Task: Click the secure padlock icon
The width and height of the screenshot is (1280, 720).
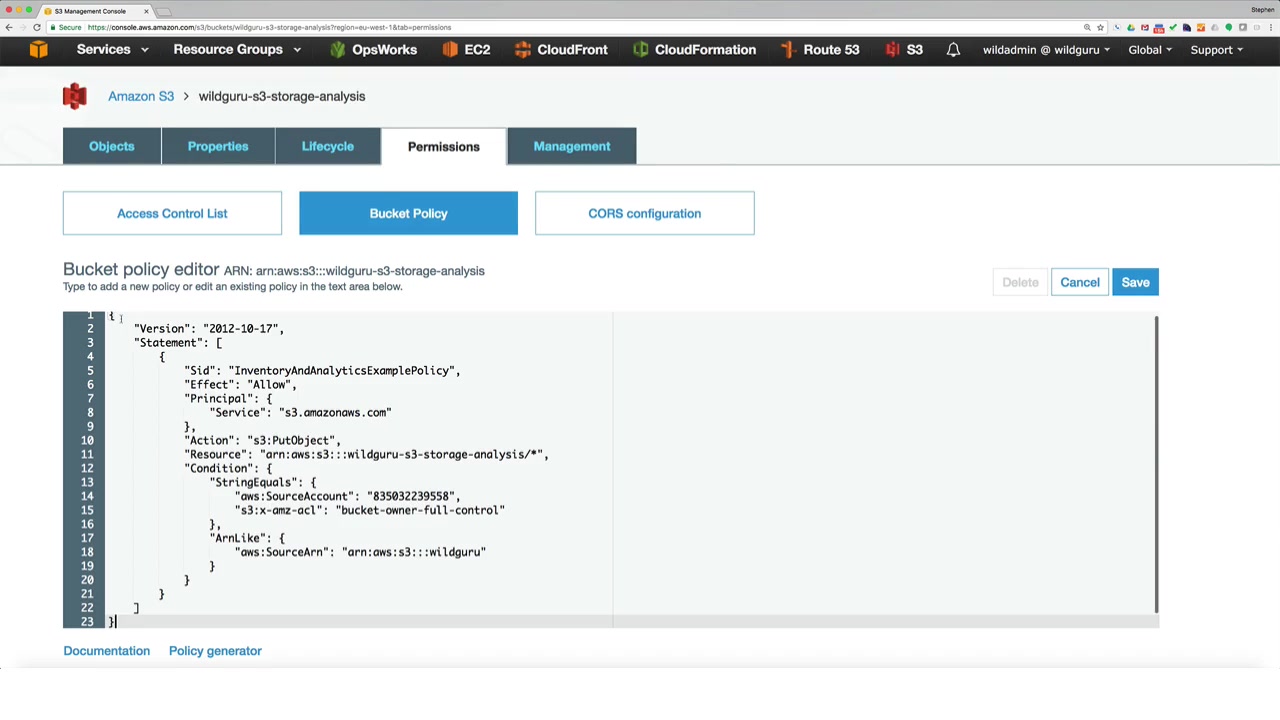Action: coord(53,27)
